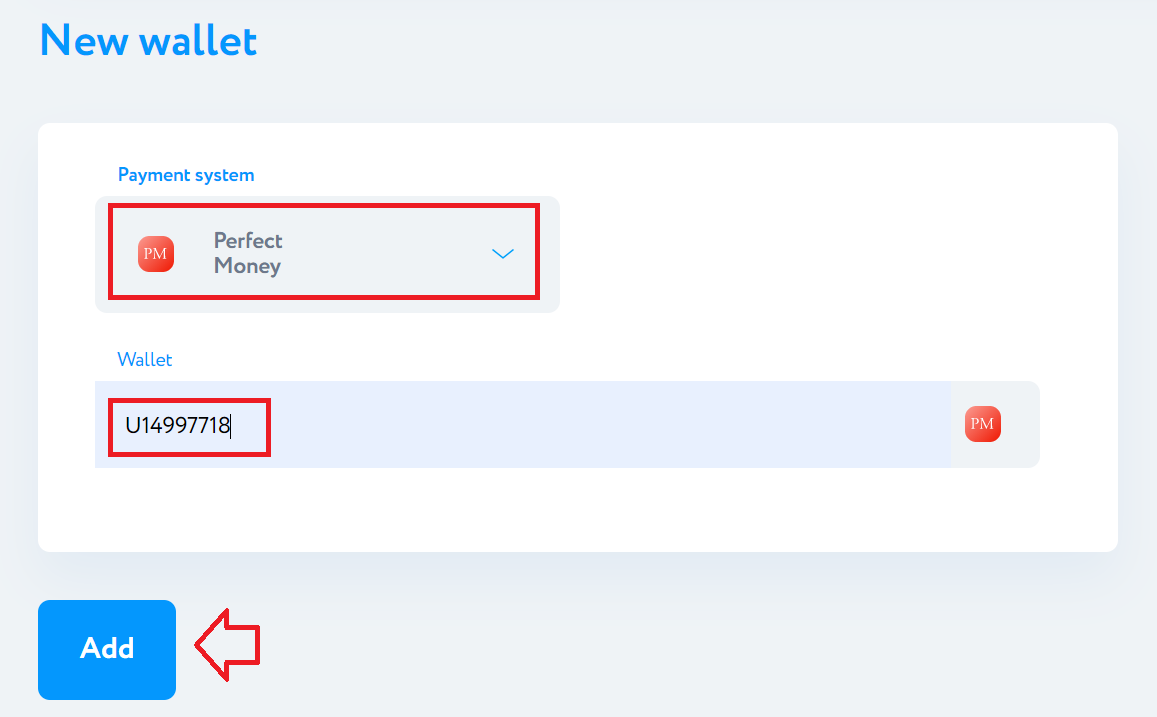Place the cursor after the wallet number U14997718

(231, 426)
